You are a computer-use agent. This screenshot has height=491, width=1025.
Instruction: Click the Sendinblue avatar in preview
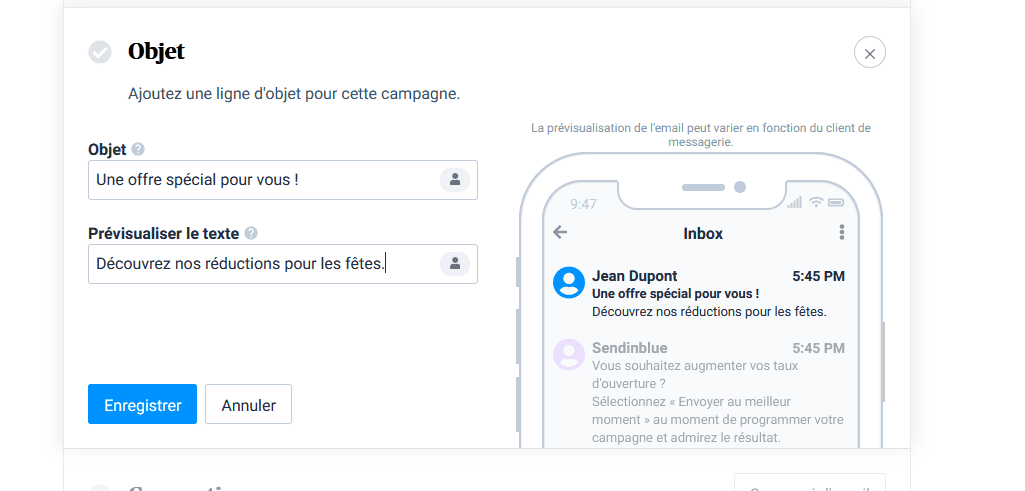point(569,354)
